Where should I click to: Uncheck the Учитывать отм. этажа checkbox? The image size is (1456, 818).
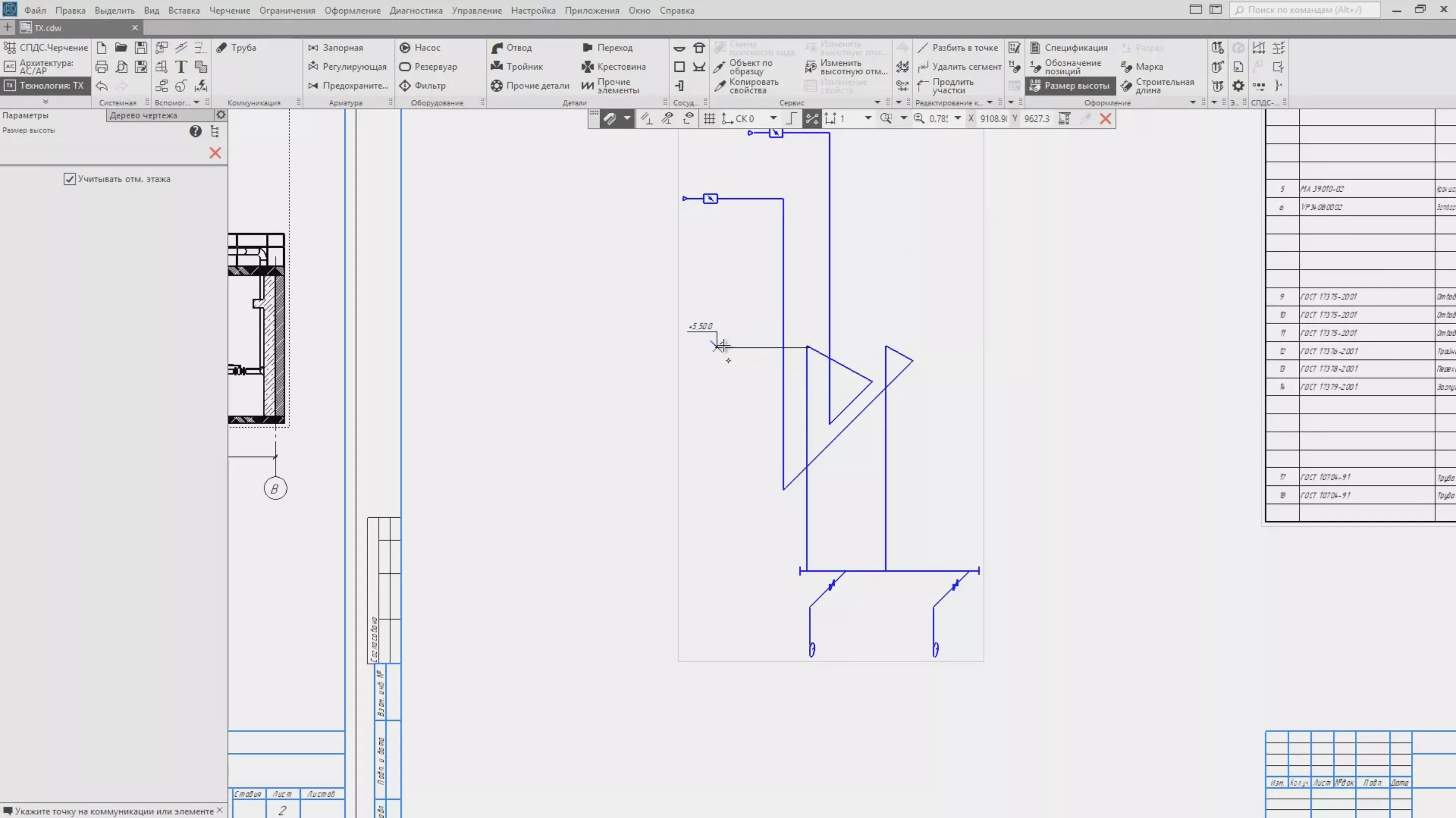tap(70, 179)
